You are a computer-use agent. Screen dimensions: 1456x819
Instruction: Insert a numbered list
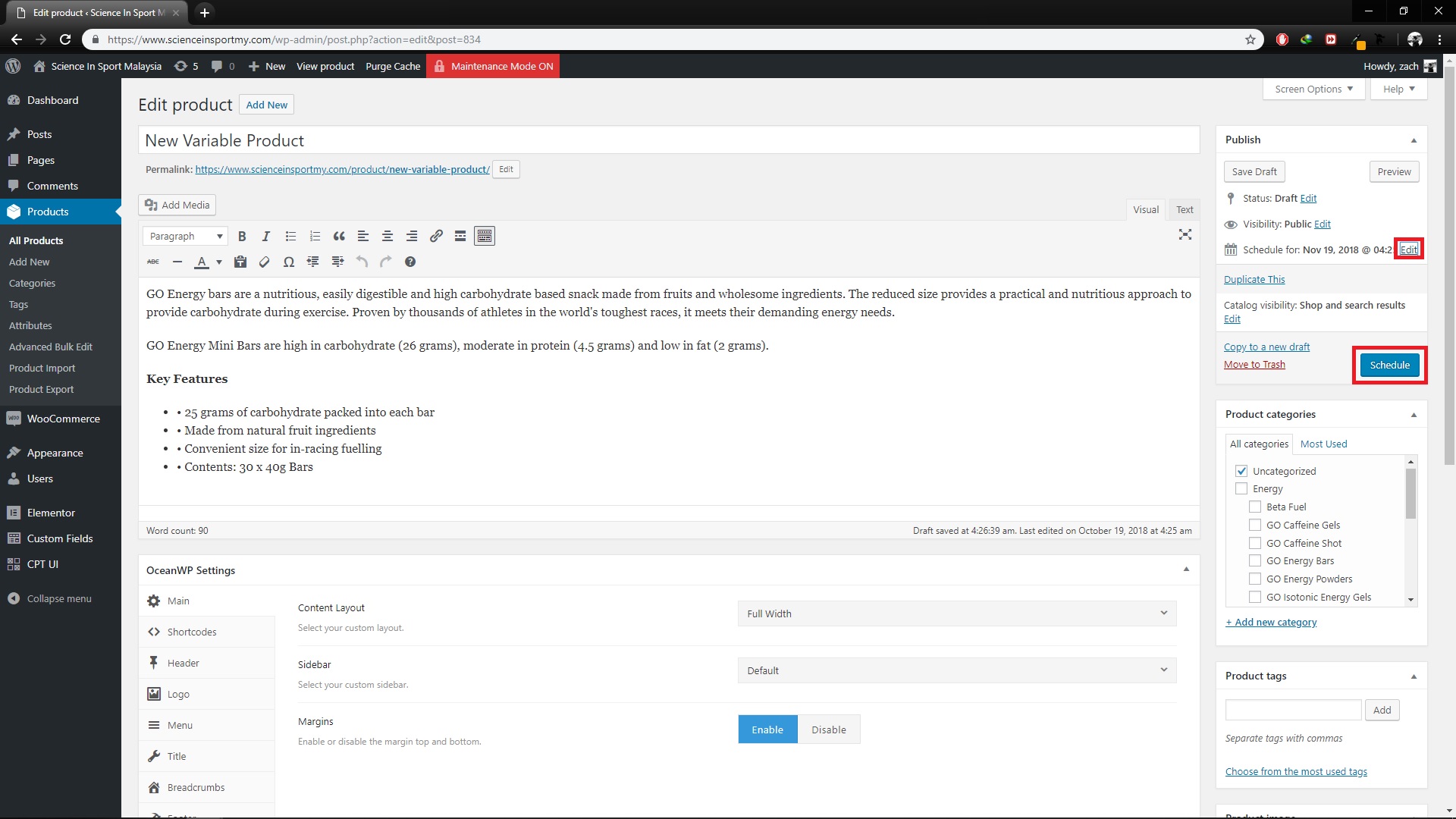tap(315, 237)
